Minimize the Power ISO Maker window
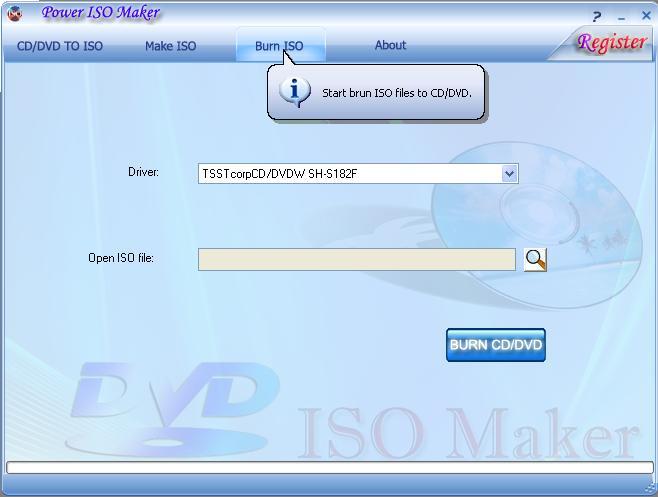The height and width of the screenshot is (497, 658). click(621, 18)
